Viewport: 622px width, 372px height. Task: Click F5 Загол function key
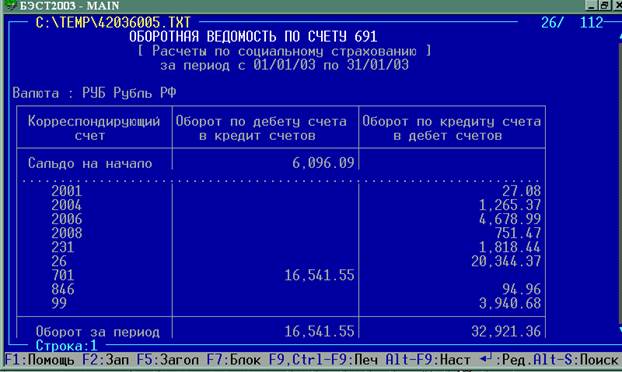coord(167,360)
